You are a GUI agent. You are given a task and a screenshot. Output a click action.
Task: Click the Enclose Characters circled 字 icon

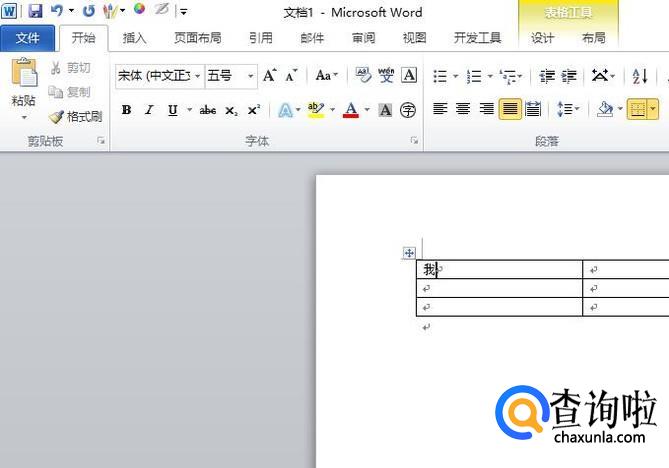click(408, 110)
